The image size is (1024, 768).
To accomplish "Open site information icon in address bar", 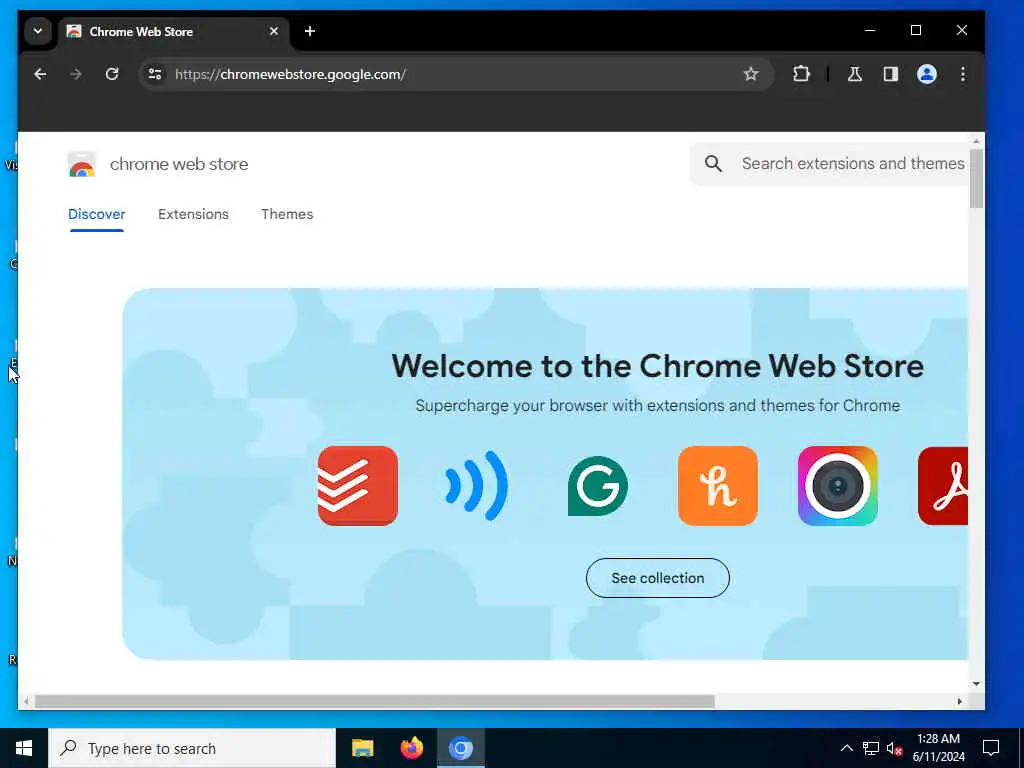I will (x=155, y=74).
